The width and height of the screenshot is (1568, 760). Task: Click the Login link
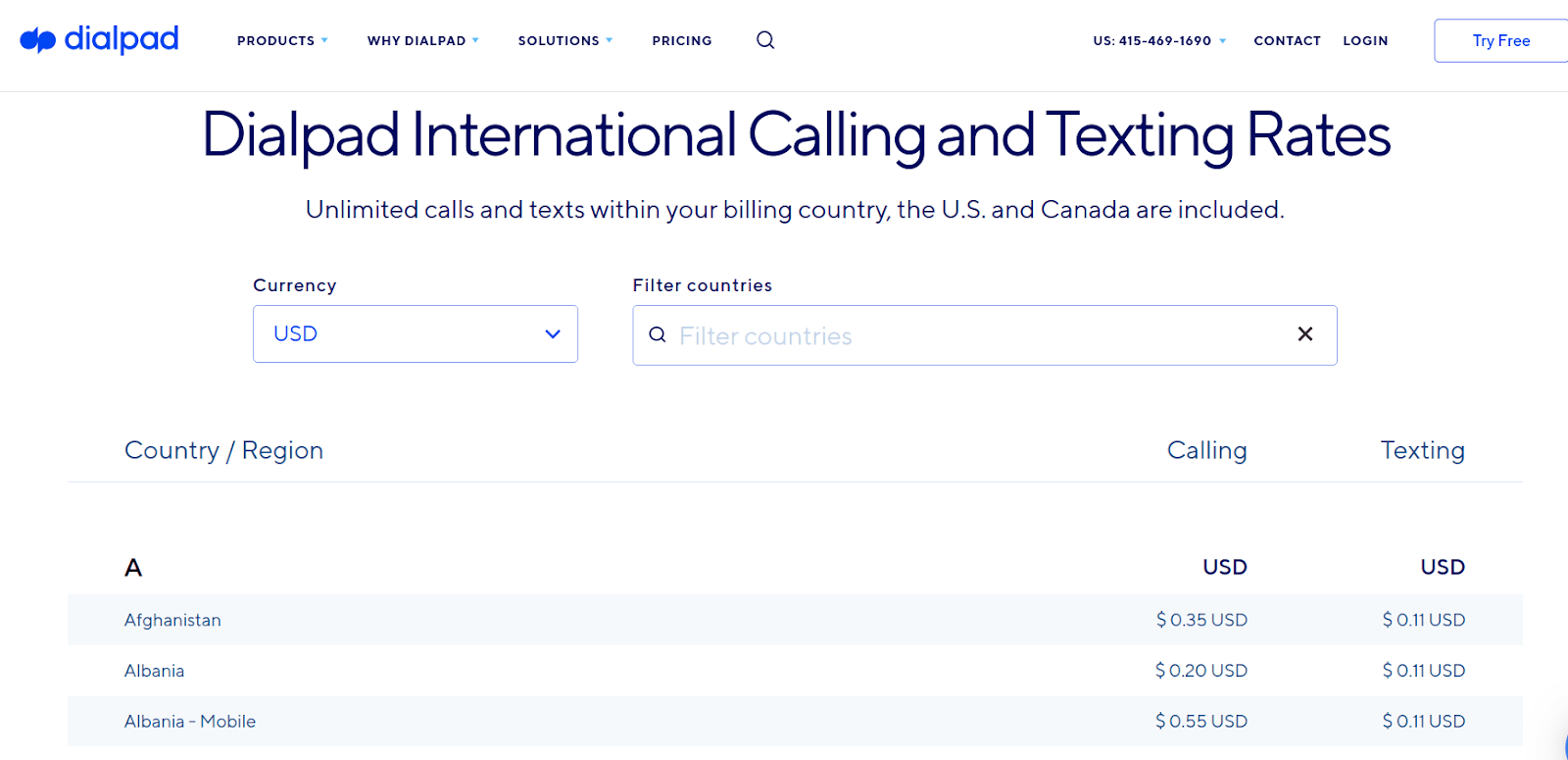[x=1365, y=40]
